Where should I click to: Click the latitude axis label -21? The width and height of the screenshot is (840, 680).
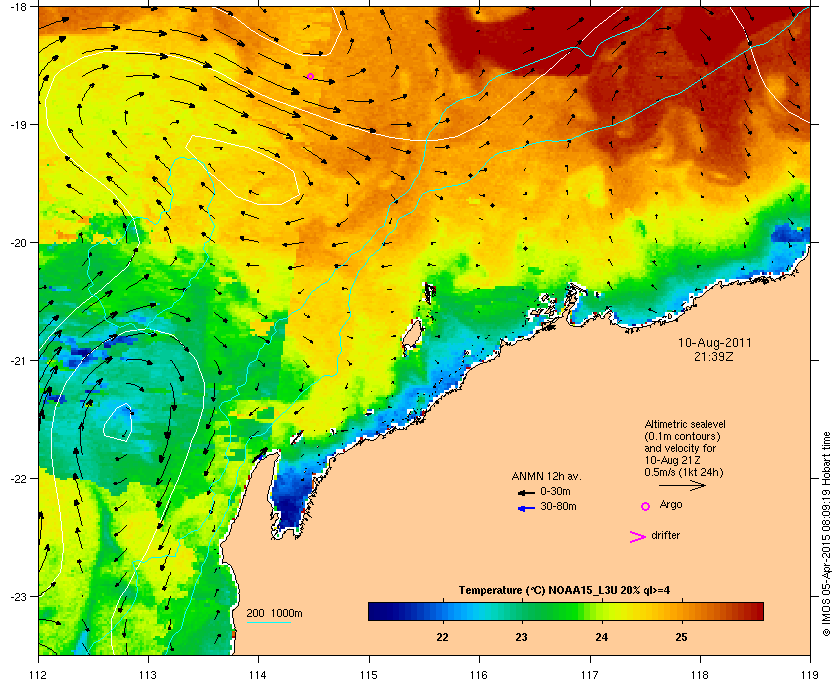pos(18,360)
